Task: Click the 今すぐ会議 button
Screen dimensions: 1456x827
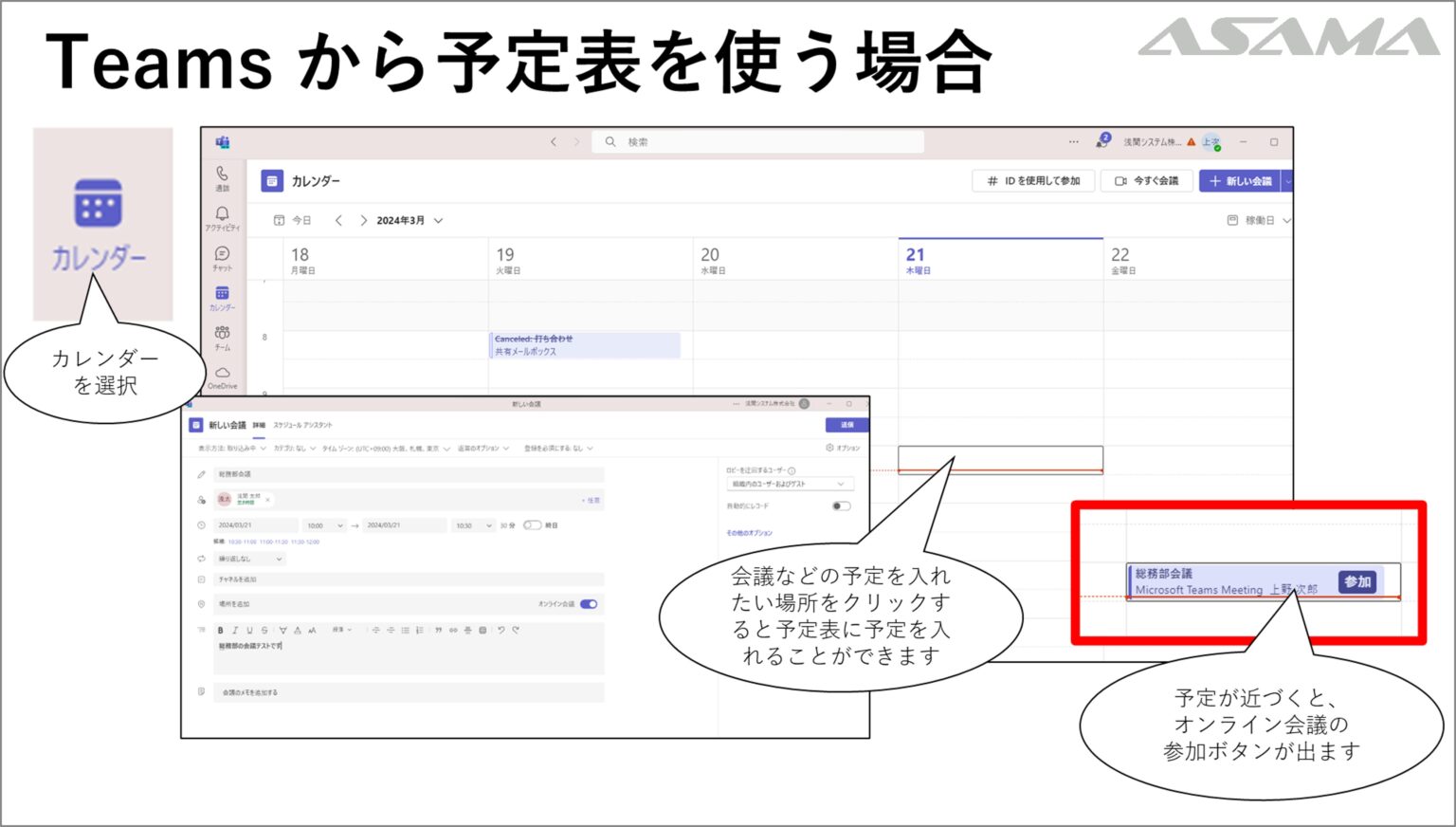Action: coord(1147,181)
